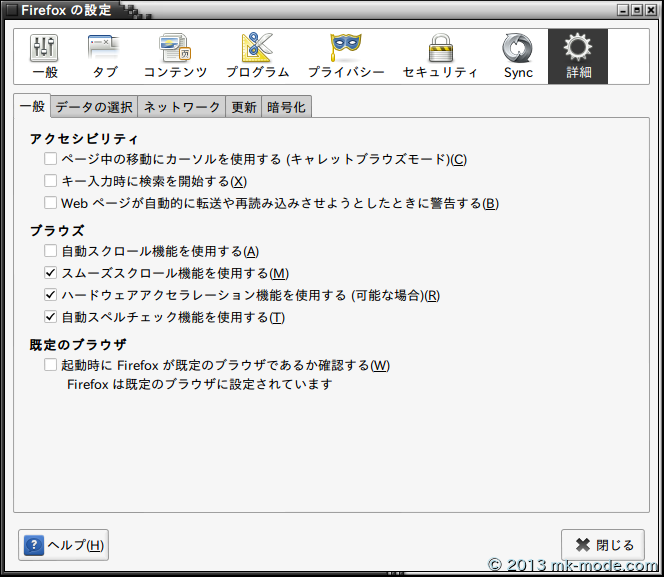Select the セキュリティ (Security) padlock icon

(x=440, y=56)
